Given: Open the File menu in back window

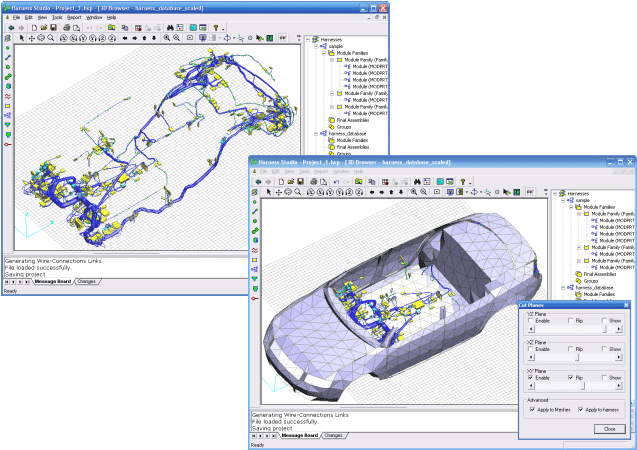Looking at the screenshot, I should tap(16, 17).
